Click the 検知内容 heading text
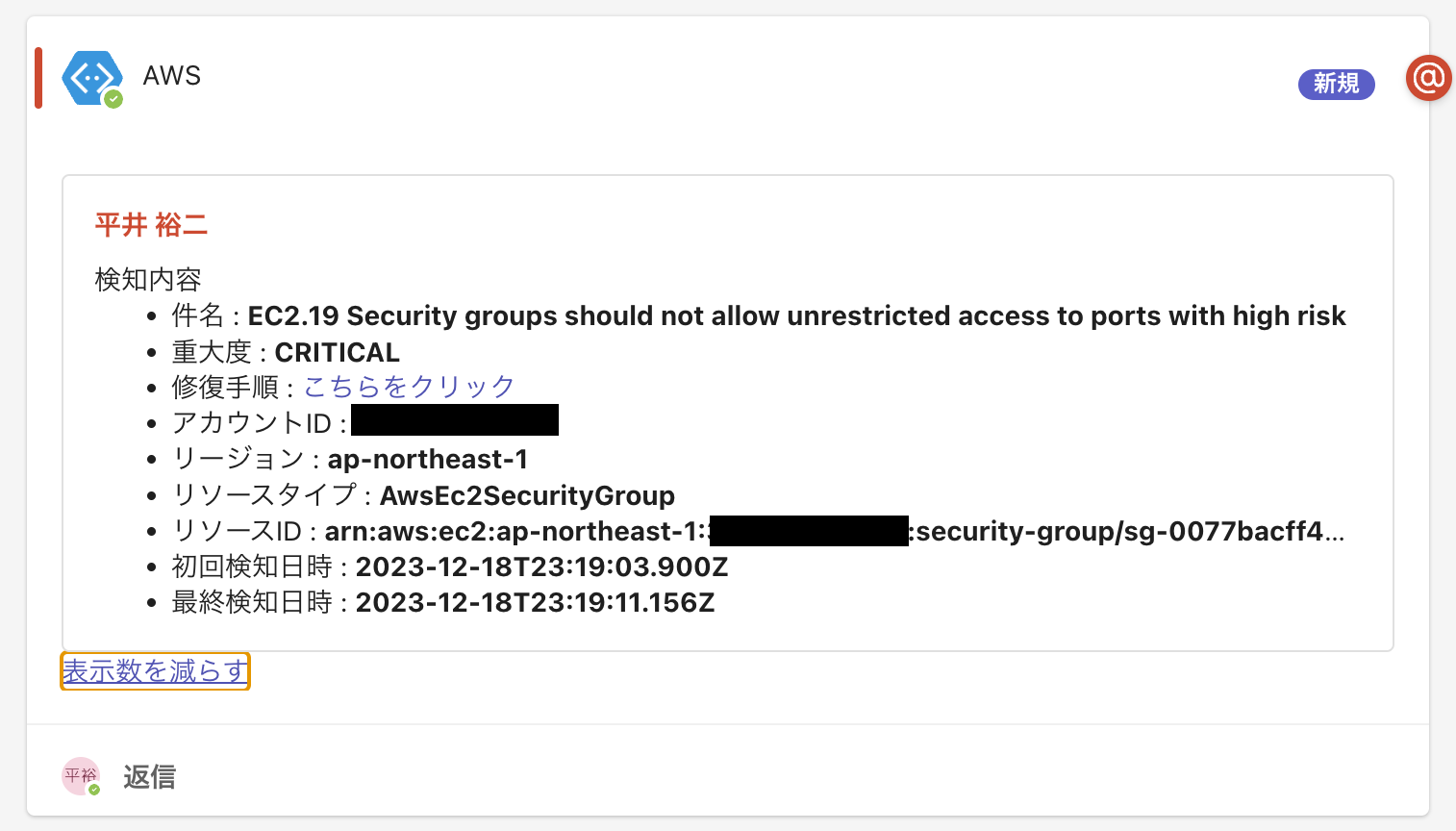The width and height of the screenshot is (1456, 831). click(x=148, y=280)
